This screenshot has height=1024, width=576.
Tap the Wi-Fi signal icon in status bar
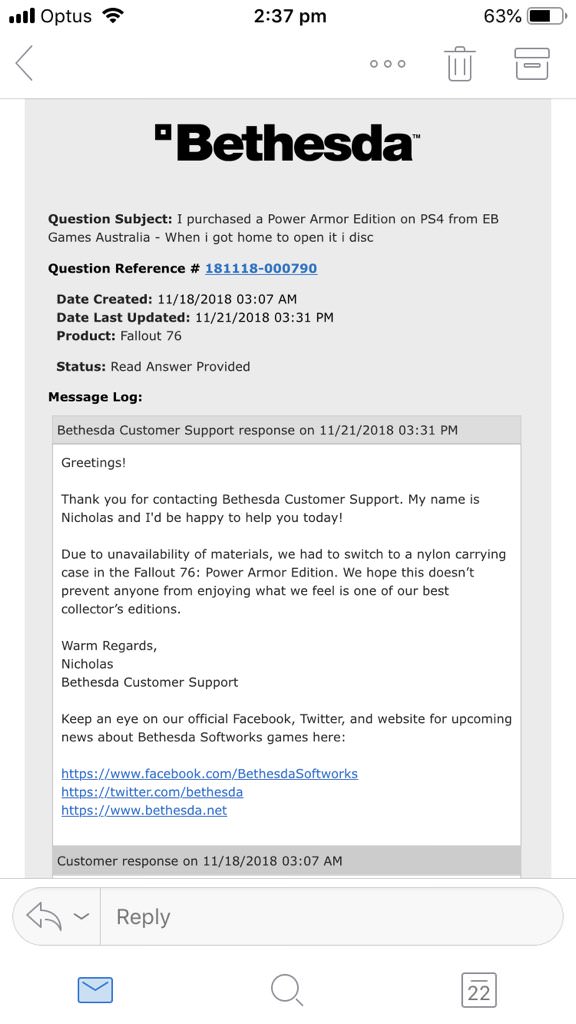pos(114,16)
